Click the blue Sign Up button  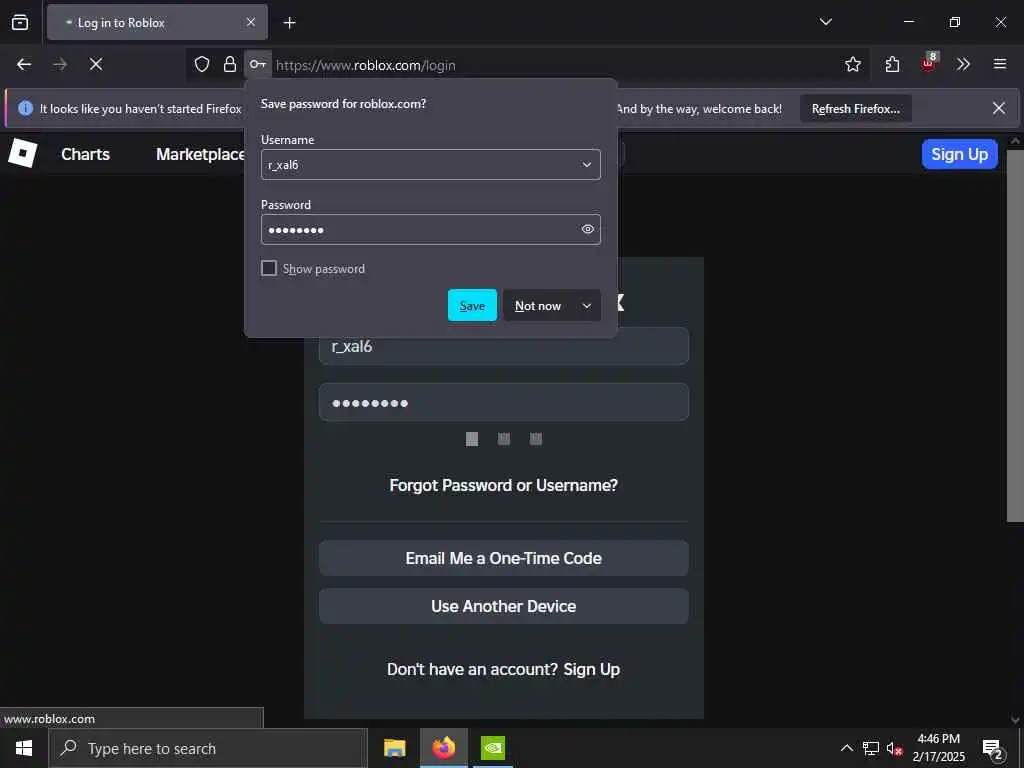point(959,154)
